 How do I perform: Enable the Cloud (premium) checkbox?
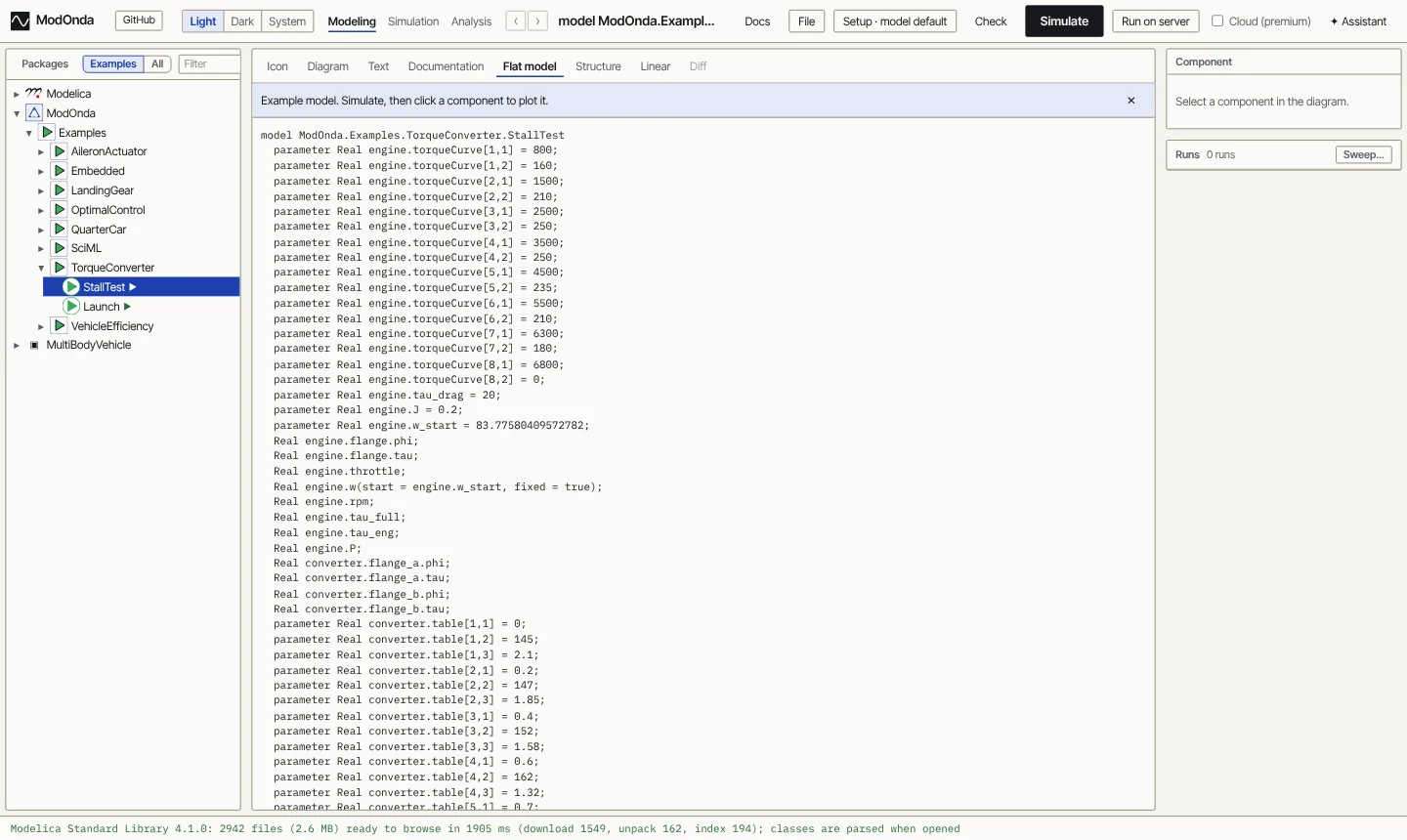click(1217, 21)
